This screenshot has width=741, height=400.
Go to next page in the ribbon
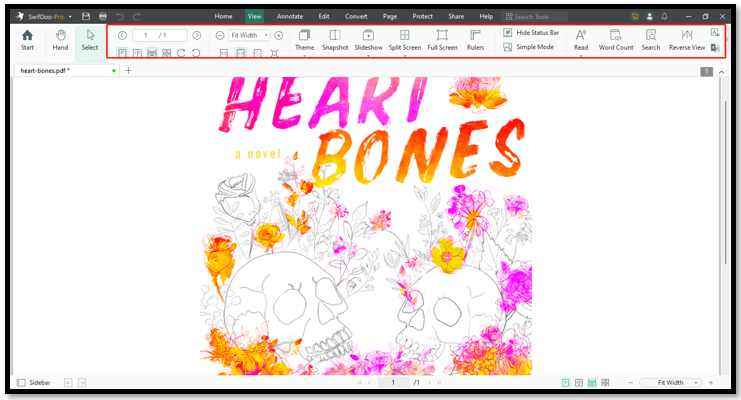pos(197,35)
